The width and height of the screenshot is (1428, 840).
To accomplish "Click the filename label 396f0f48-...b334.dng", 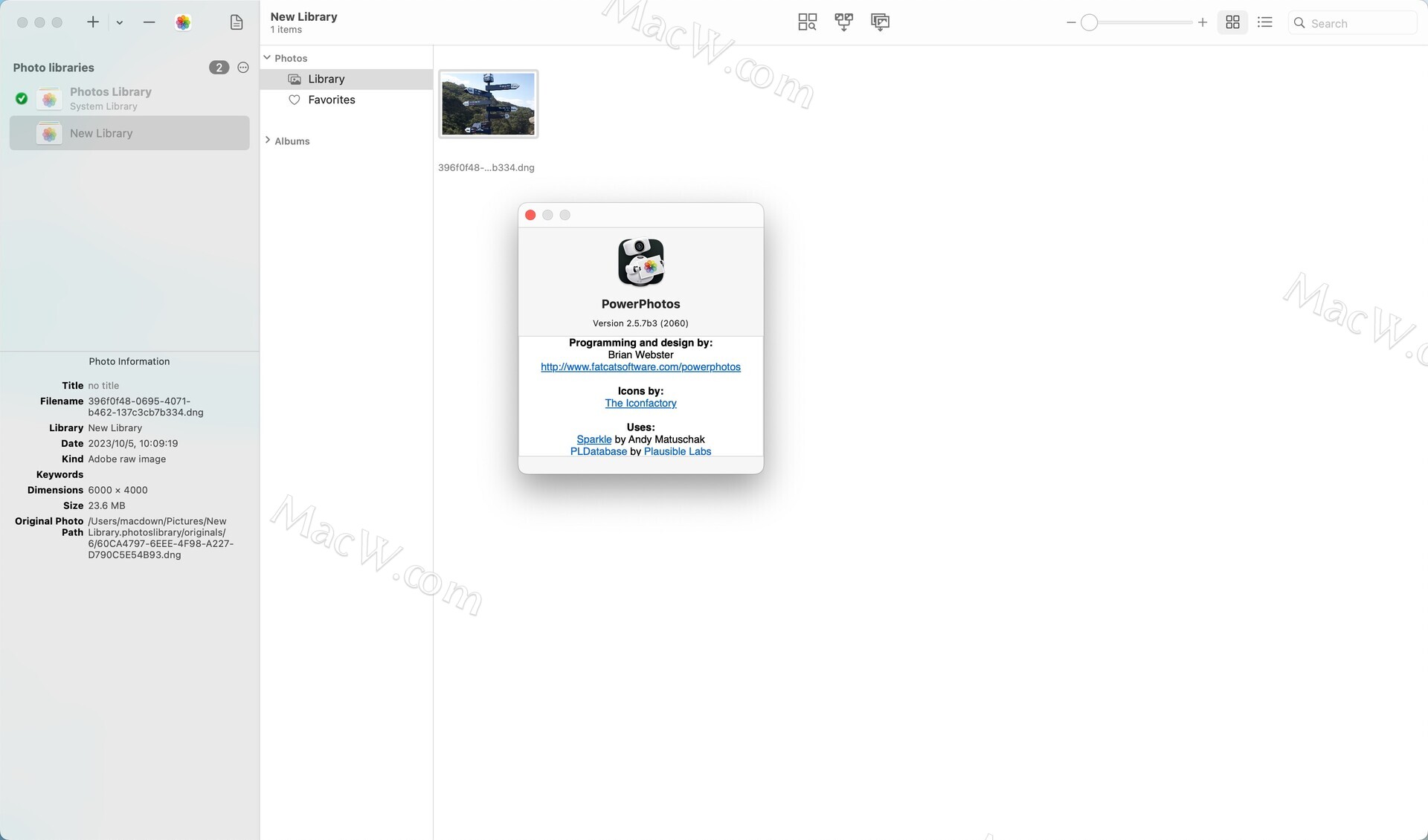I will point(486,167).
